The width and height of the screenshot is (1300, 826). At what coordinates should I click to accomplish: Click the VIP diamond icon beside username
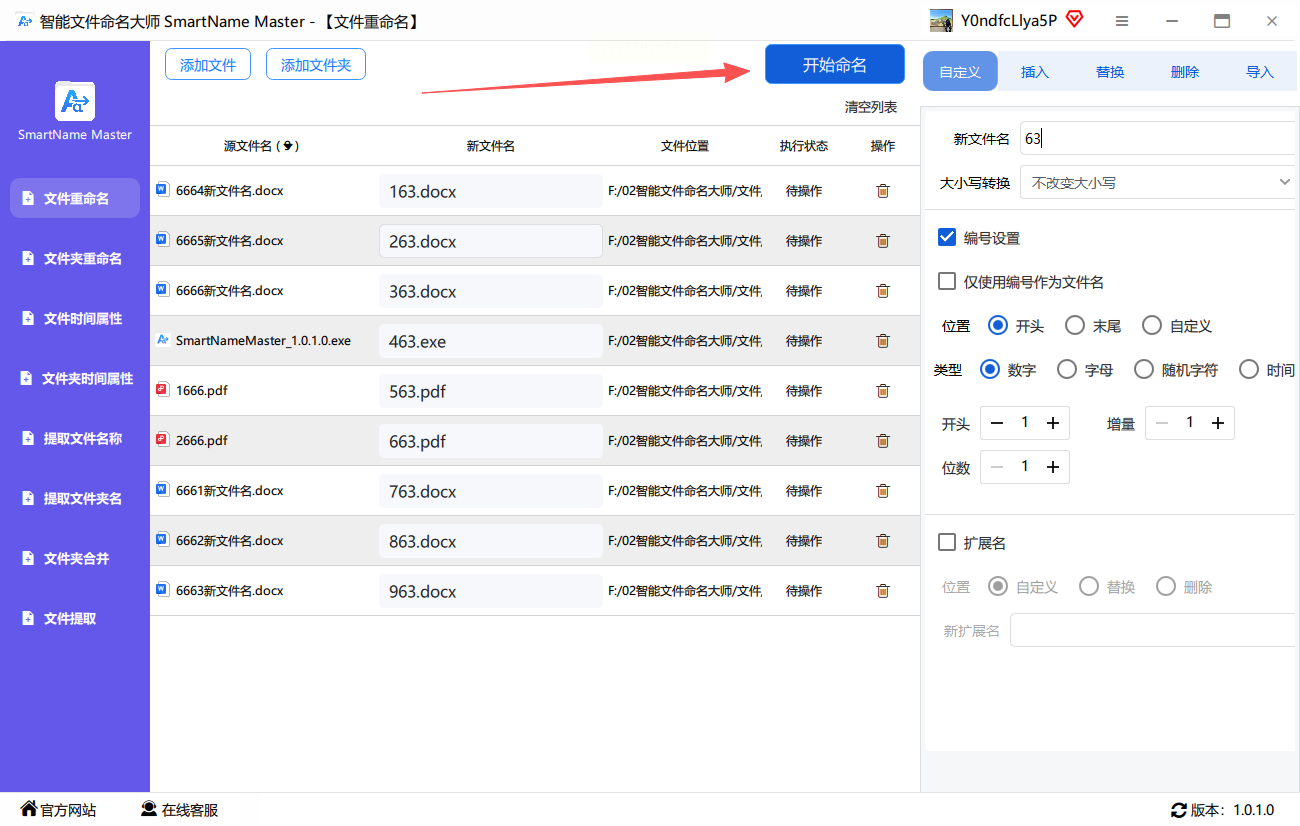(1075, 20)
